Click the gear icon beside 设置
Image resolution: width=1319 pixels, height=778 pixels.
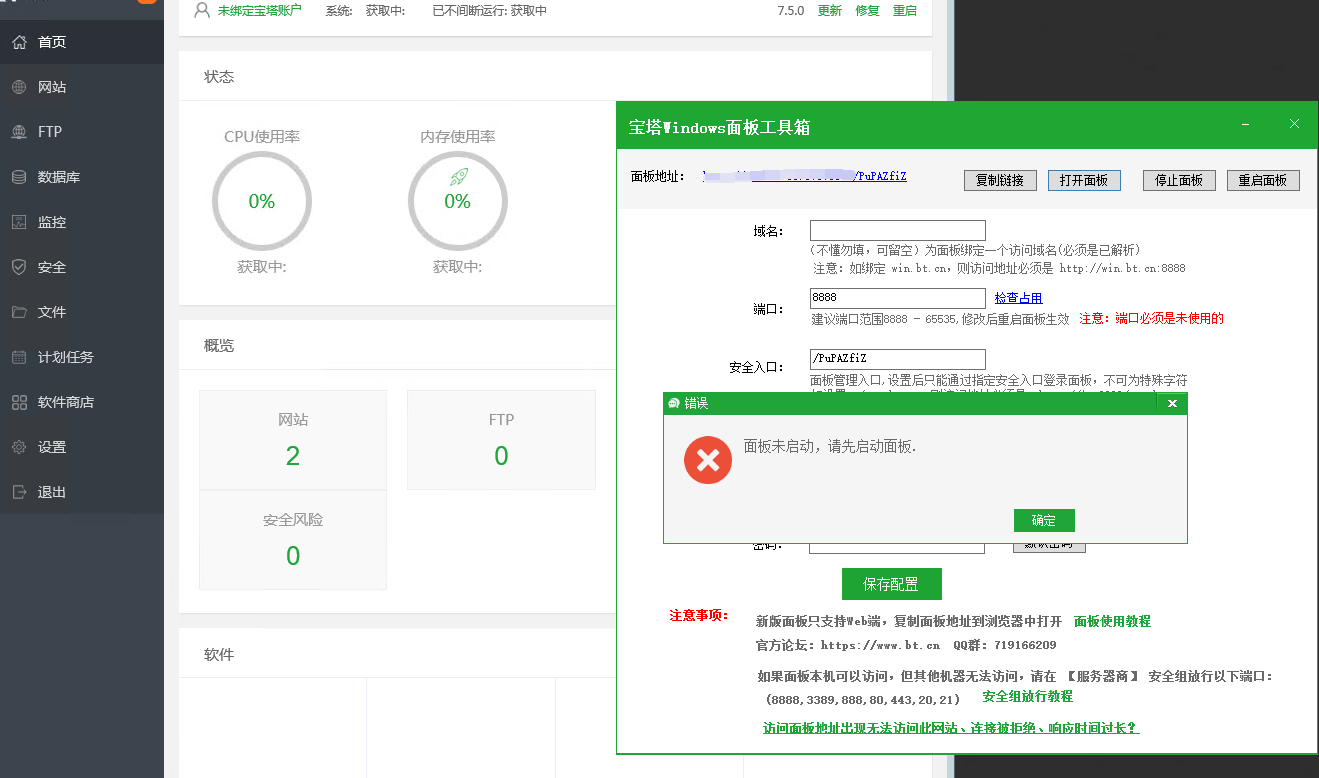tap(19, 447)
